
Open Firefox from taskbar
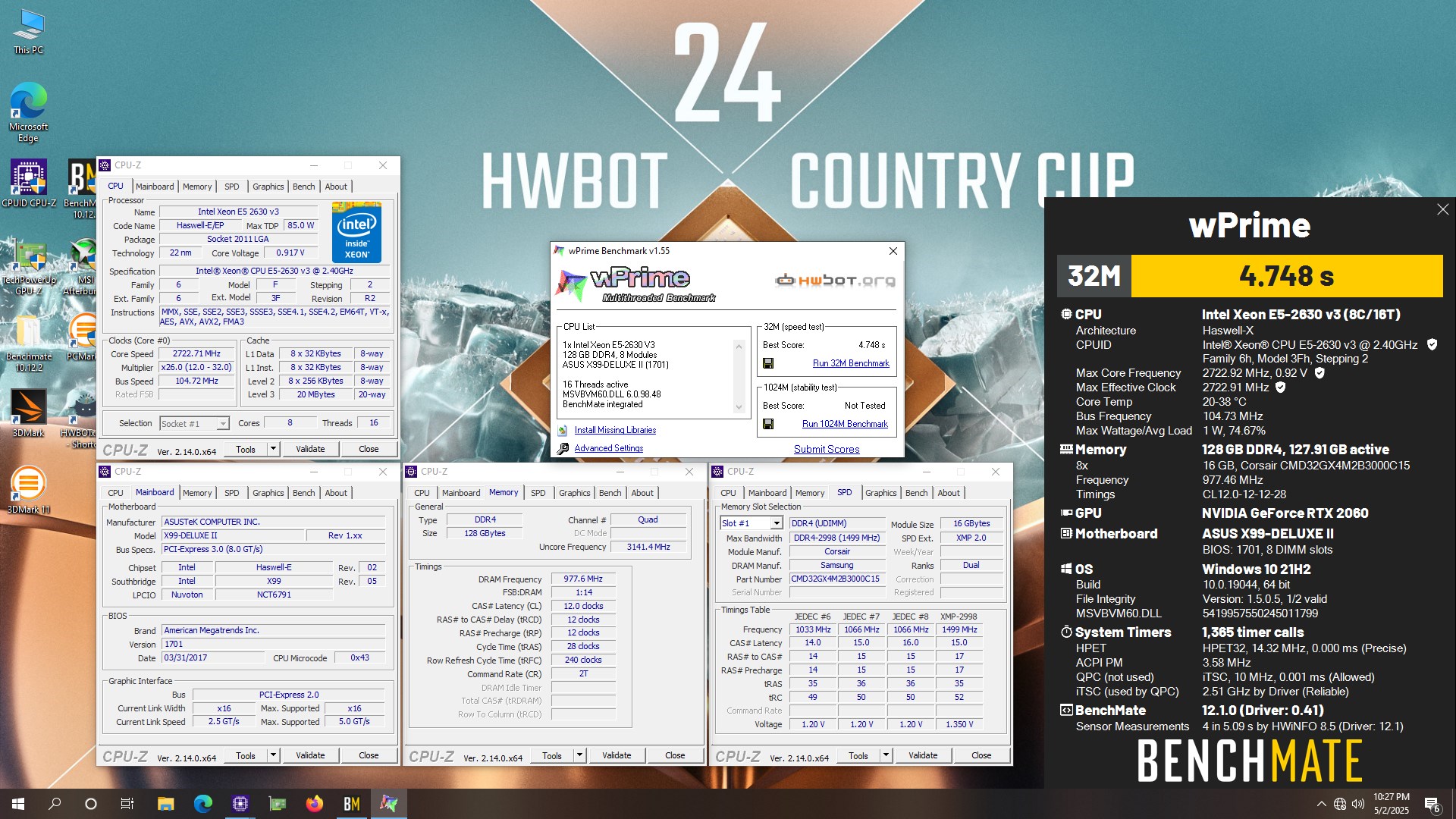[314, 804]
